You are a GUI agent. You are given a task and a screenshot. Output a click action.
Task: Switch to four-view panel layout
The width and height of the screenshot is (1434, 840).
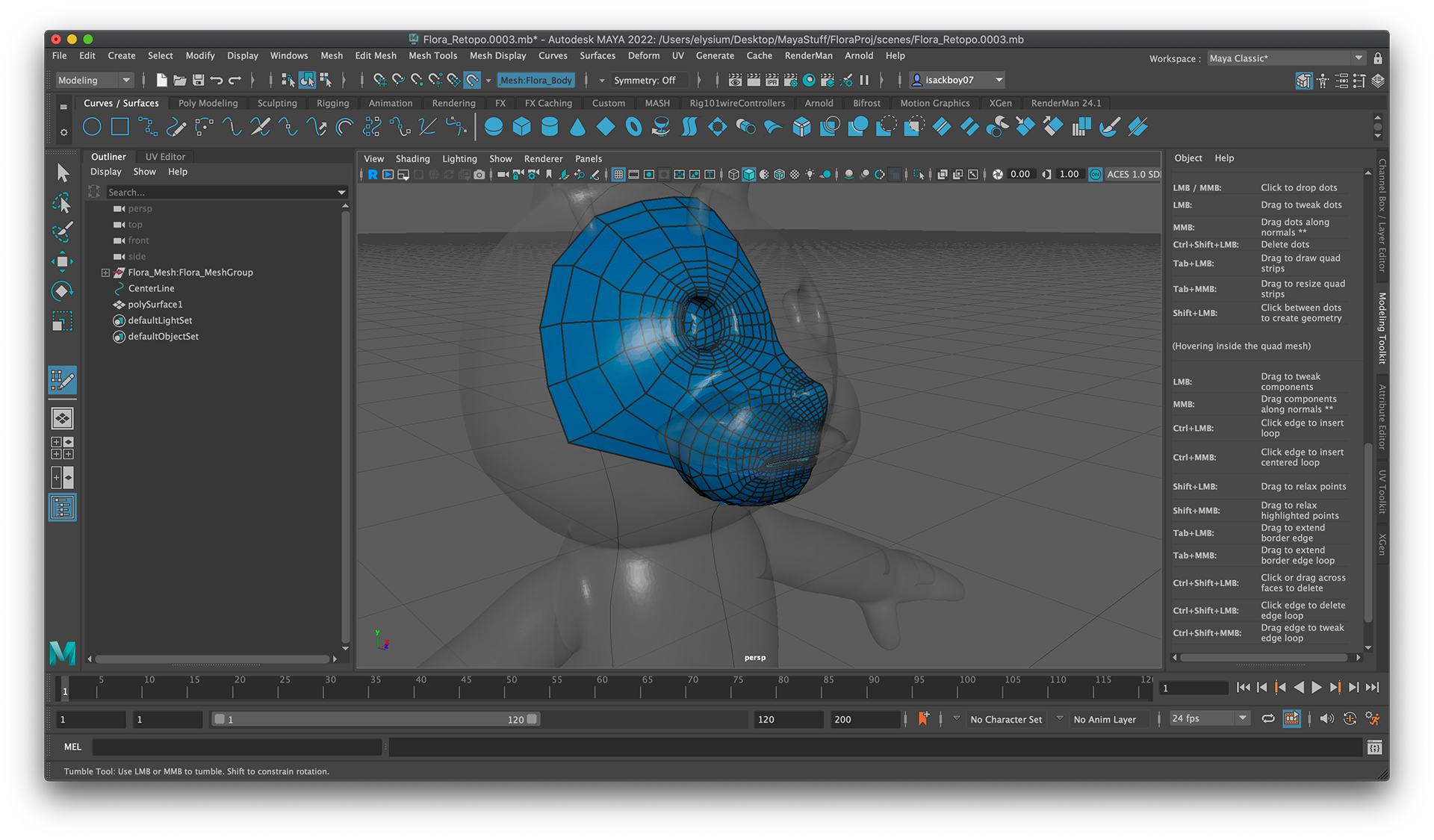[x=63, y=448]
